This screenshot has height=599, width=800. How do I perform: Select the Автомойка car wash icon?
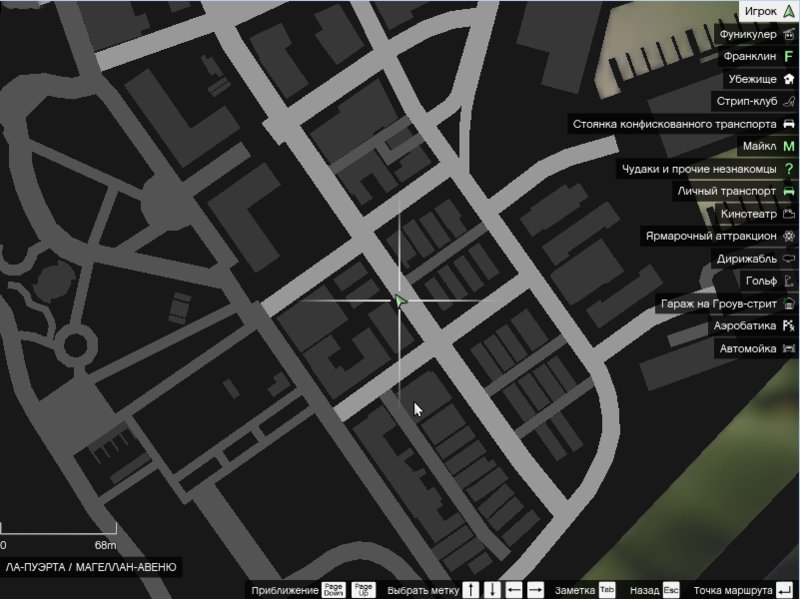789,348
